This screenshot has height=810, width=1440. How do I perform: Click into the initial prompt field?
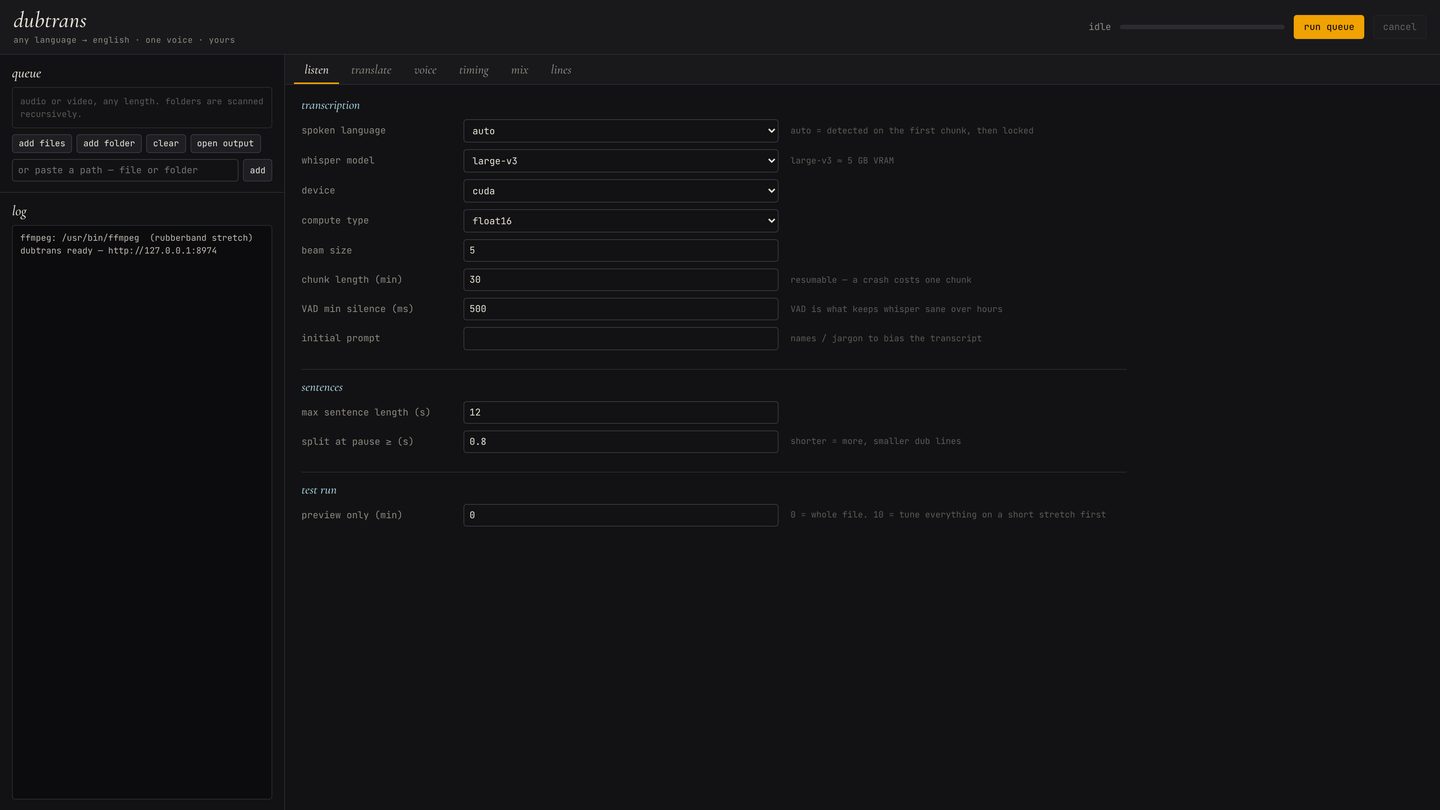coord(620,338)
